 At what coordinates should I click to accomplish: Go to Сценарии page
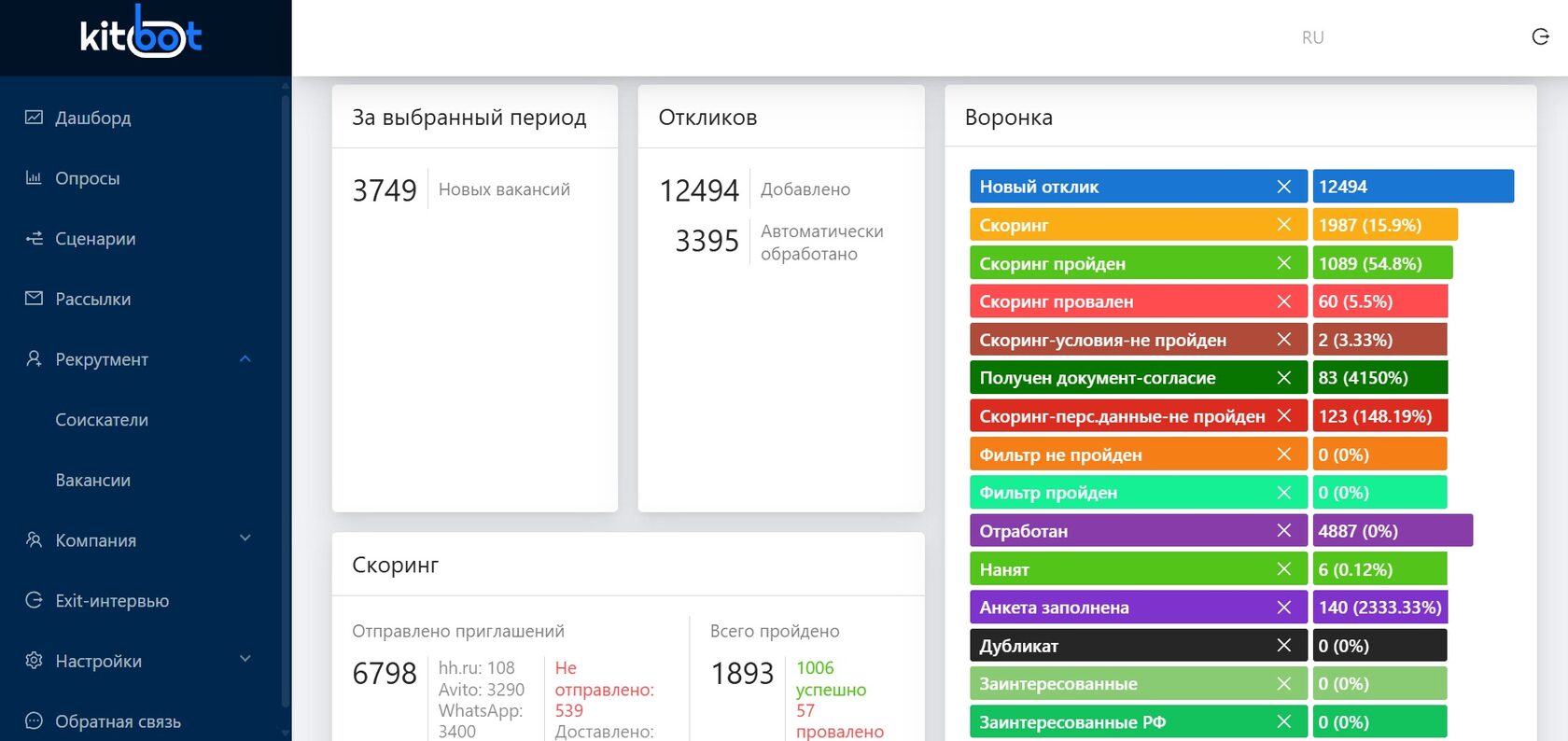[95, 239]
